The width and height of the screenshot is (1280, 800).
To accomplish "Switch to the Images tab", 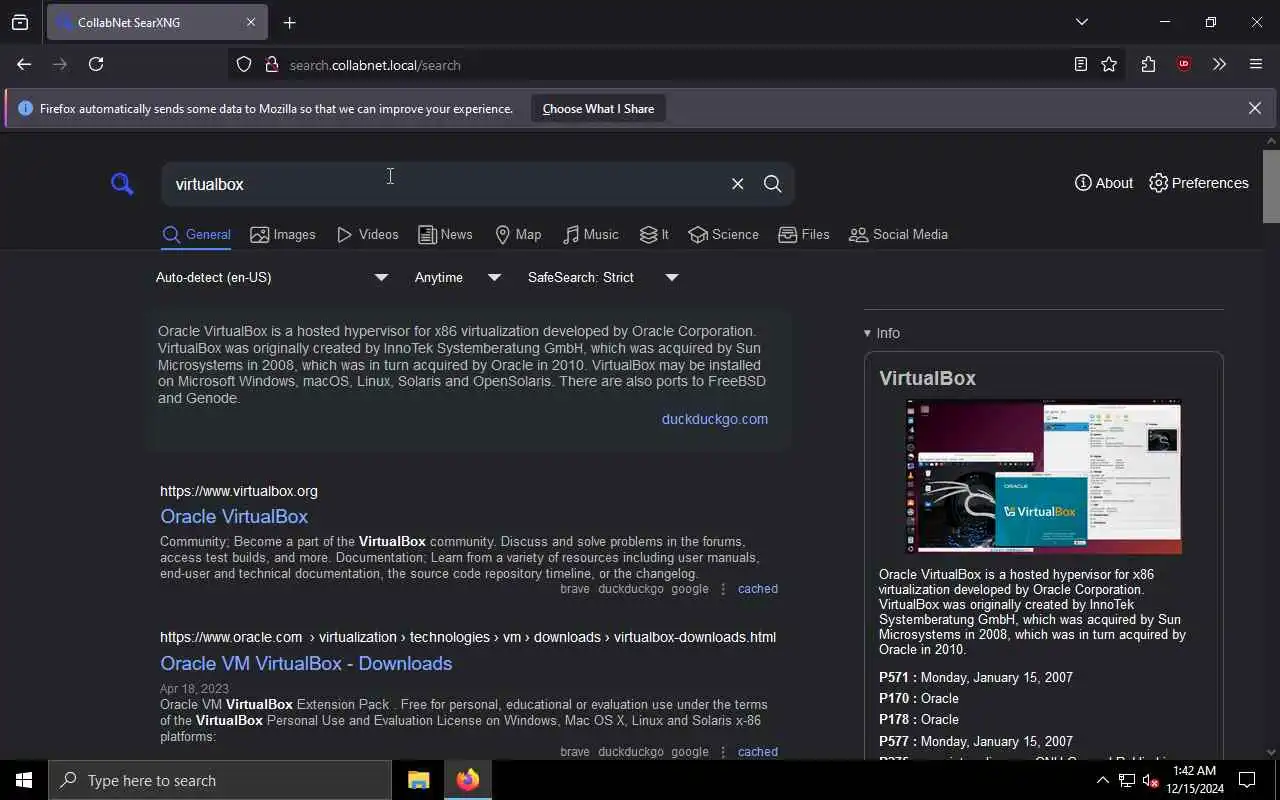I will (x=283, y=235).
